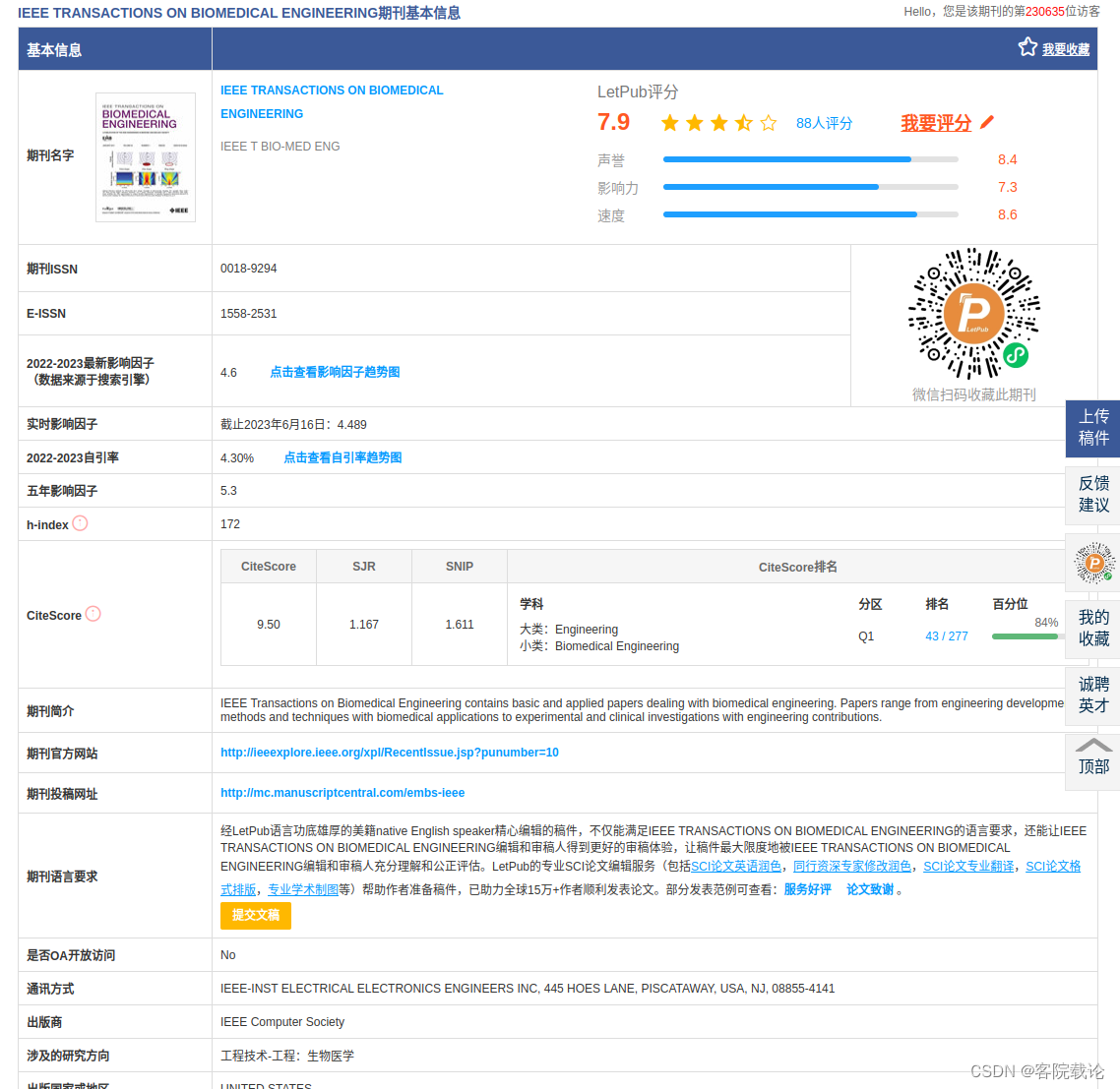The height and width of the screenshot is (1089, 1120).
Task: Click the SJR column header
Action: 363,567
